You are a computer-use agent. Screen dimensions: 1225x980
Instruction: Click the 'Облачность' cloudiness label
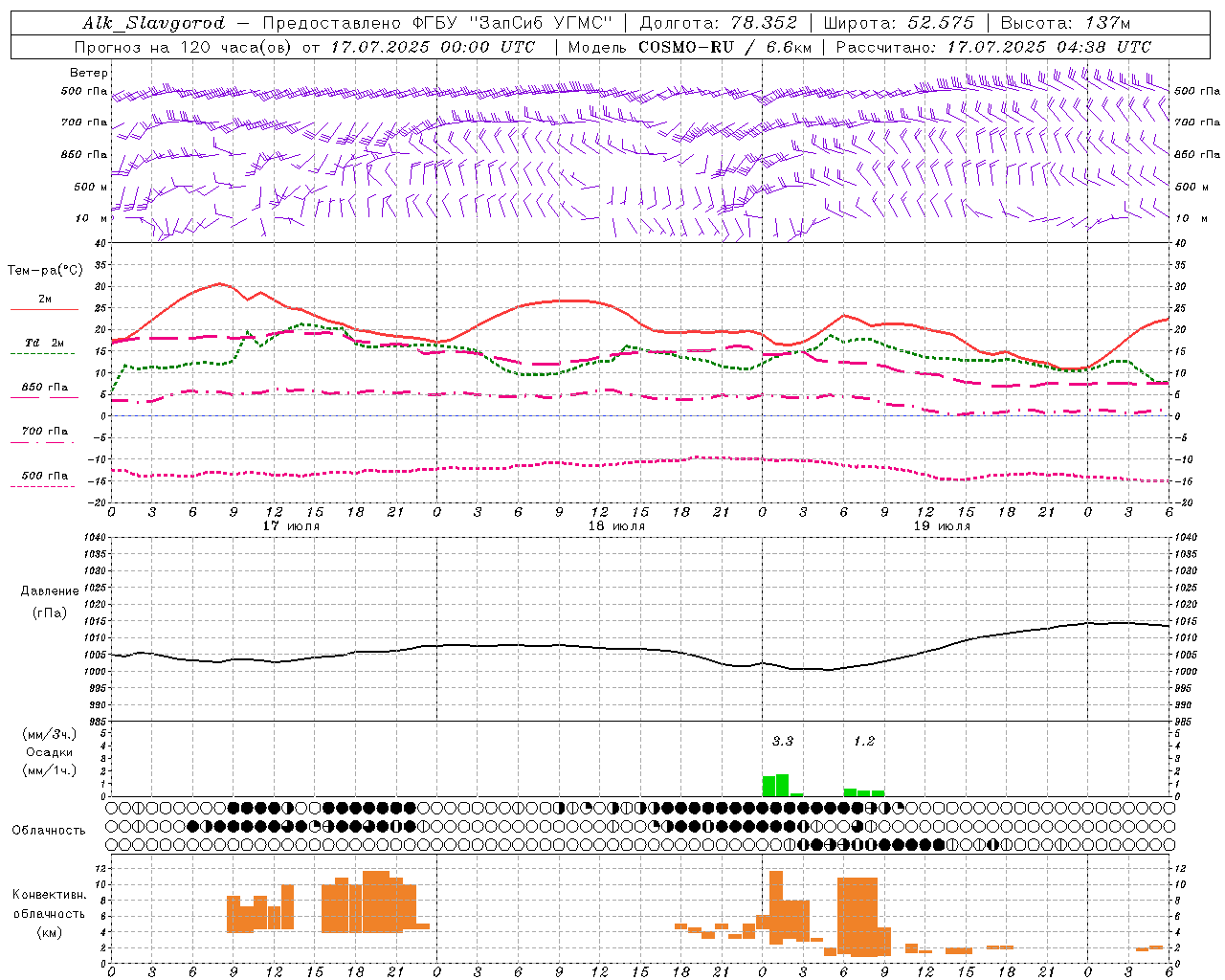(49, 831)
